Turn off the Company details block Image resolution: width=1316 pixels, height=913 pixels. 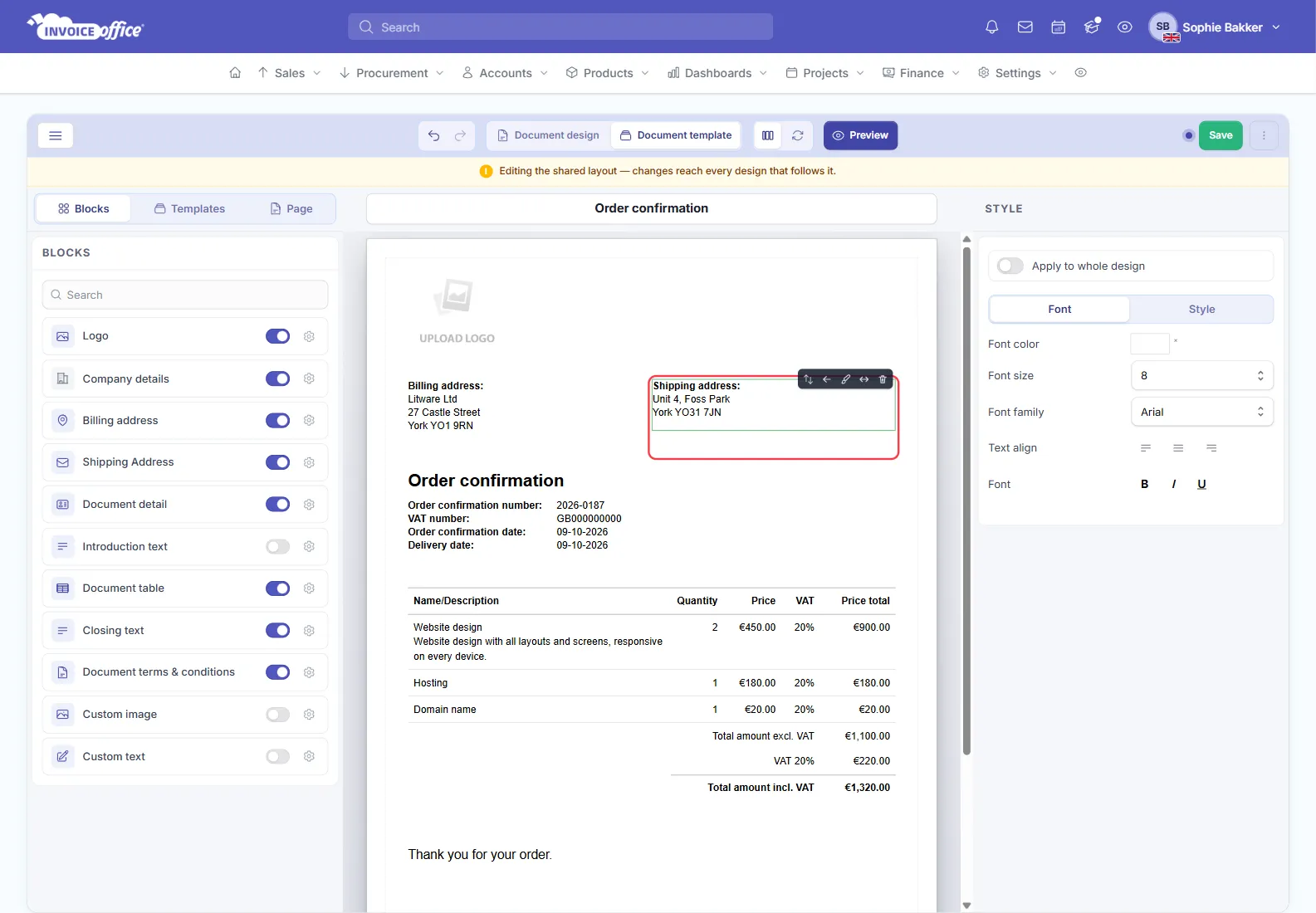tap(277, 378)
